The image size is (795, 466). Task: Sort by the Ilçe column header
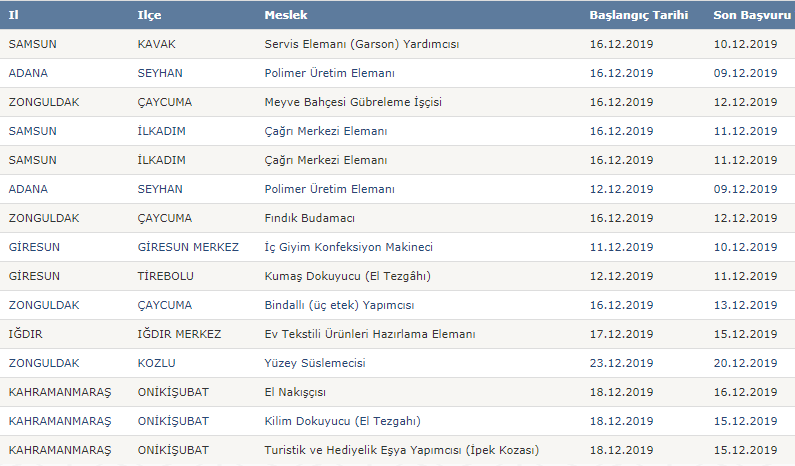(149, 15)
